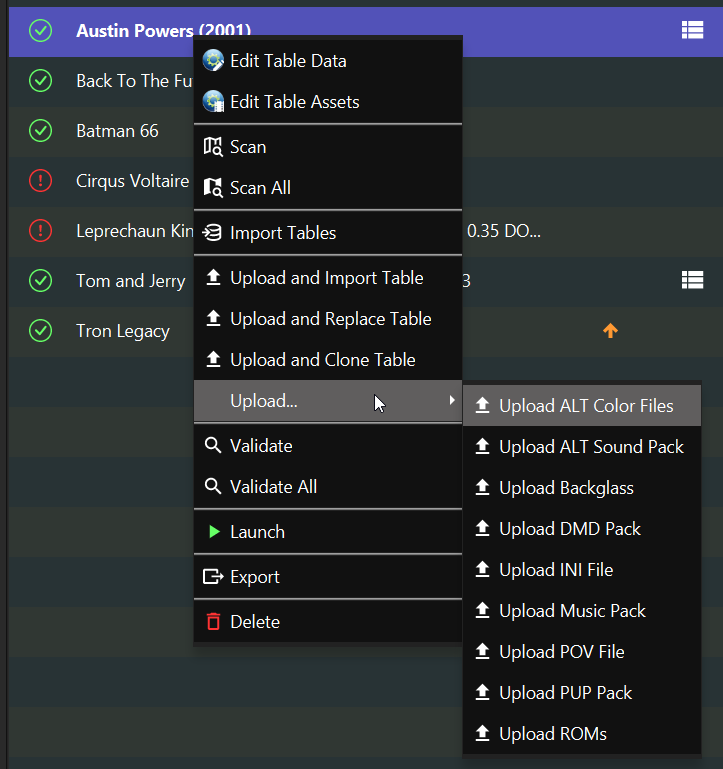The image size is (723, 769).
Task: Select Upload and Replace Table
Action: tap(328, 319)
